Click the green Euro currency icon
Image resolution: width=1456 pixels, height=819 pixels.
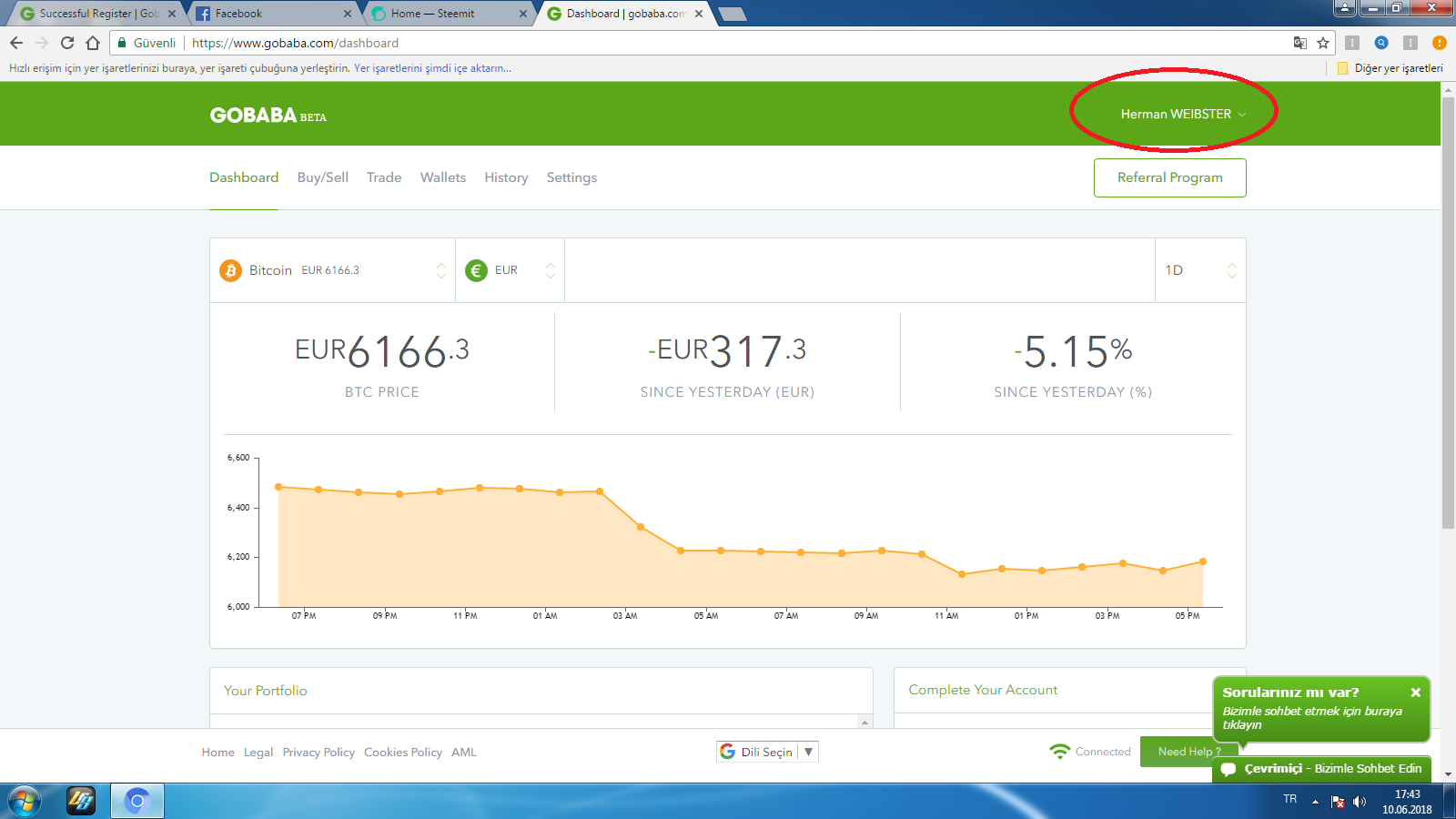pyautogui.click(x=476, y=270)
